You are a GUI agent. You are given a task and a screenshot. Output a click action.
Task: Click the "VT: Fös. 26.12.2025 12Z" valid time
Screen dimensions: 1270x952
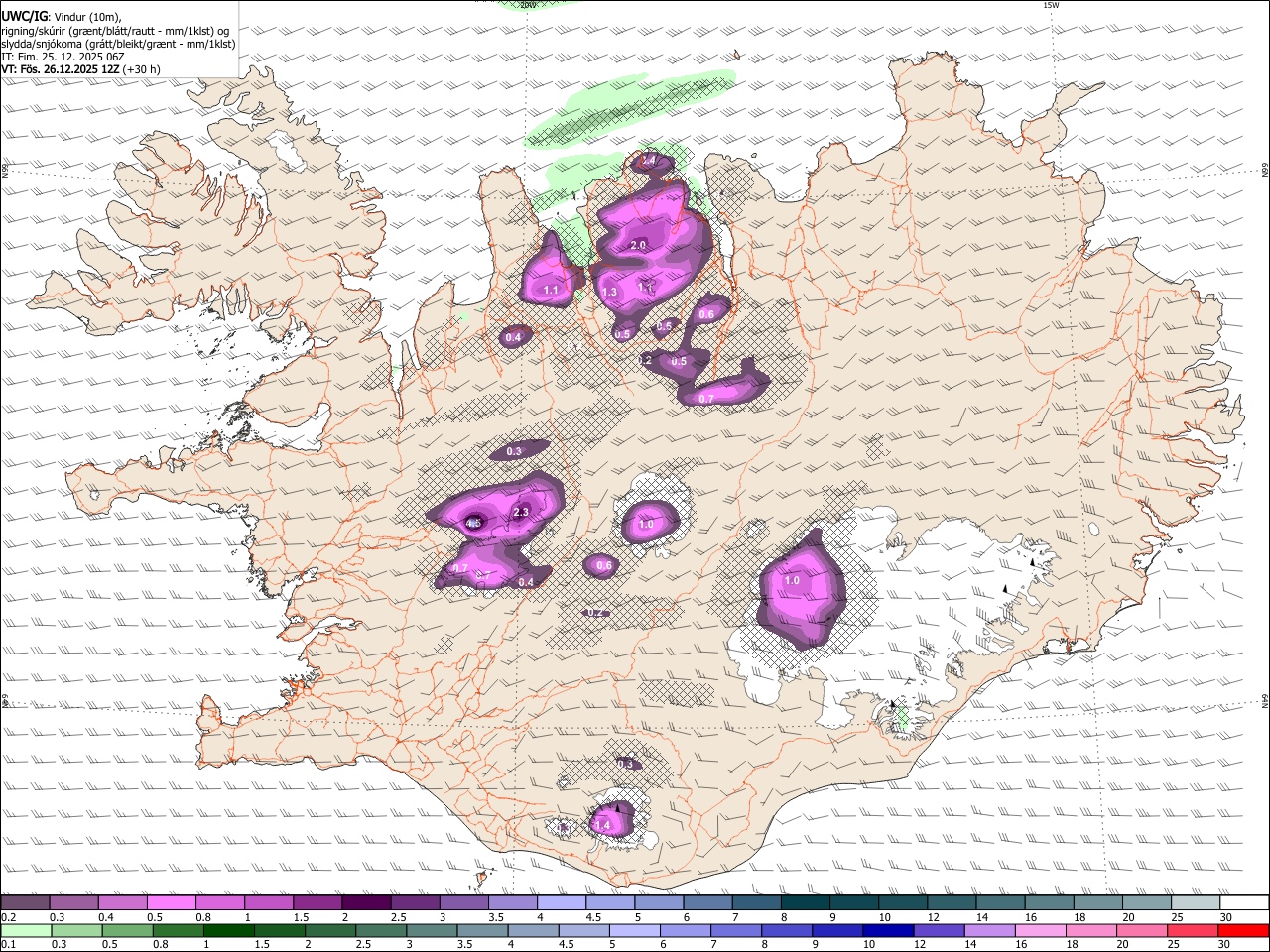(61, 69)
